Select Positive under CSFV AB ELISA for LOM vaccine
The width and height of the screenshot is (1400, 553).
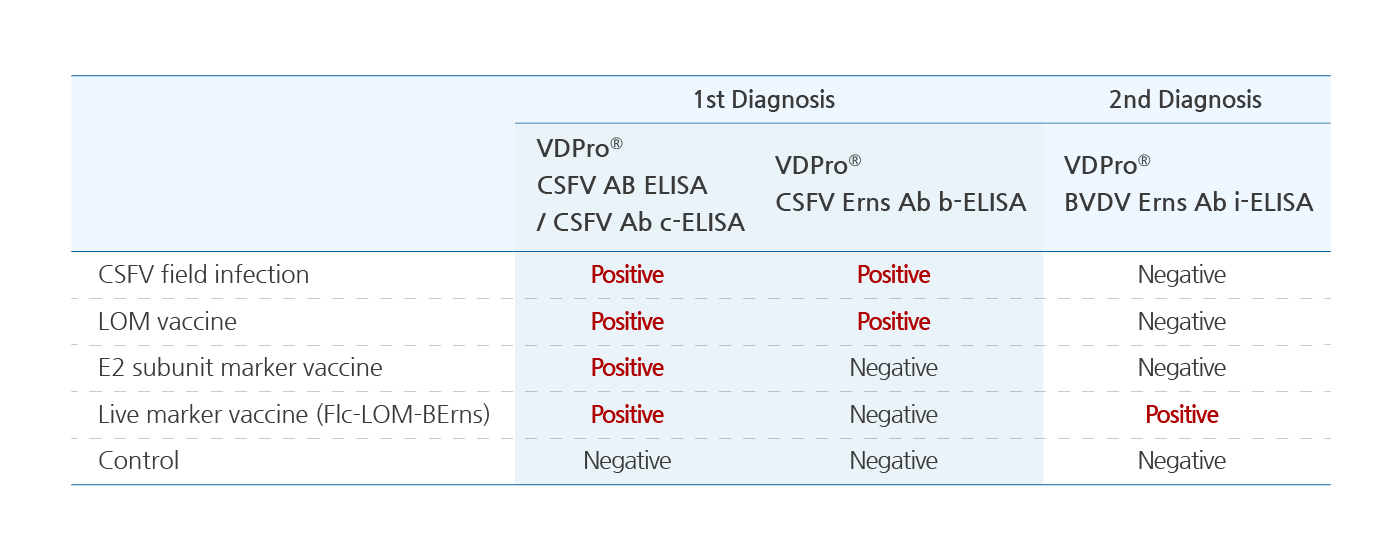pos(627,322)
